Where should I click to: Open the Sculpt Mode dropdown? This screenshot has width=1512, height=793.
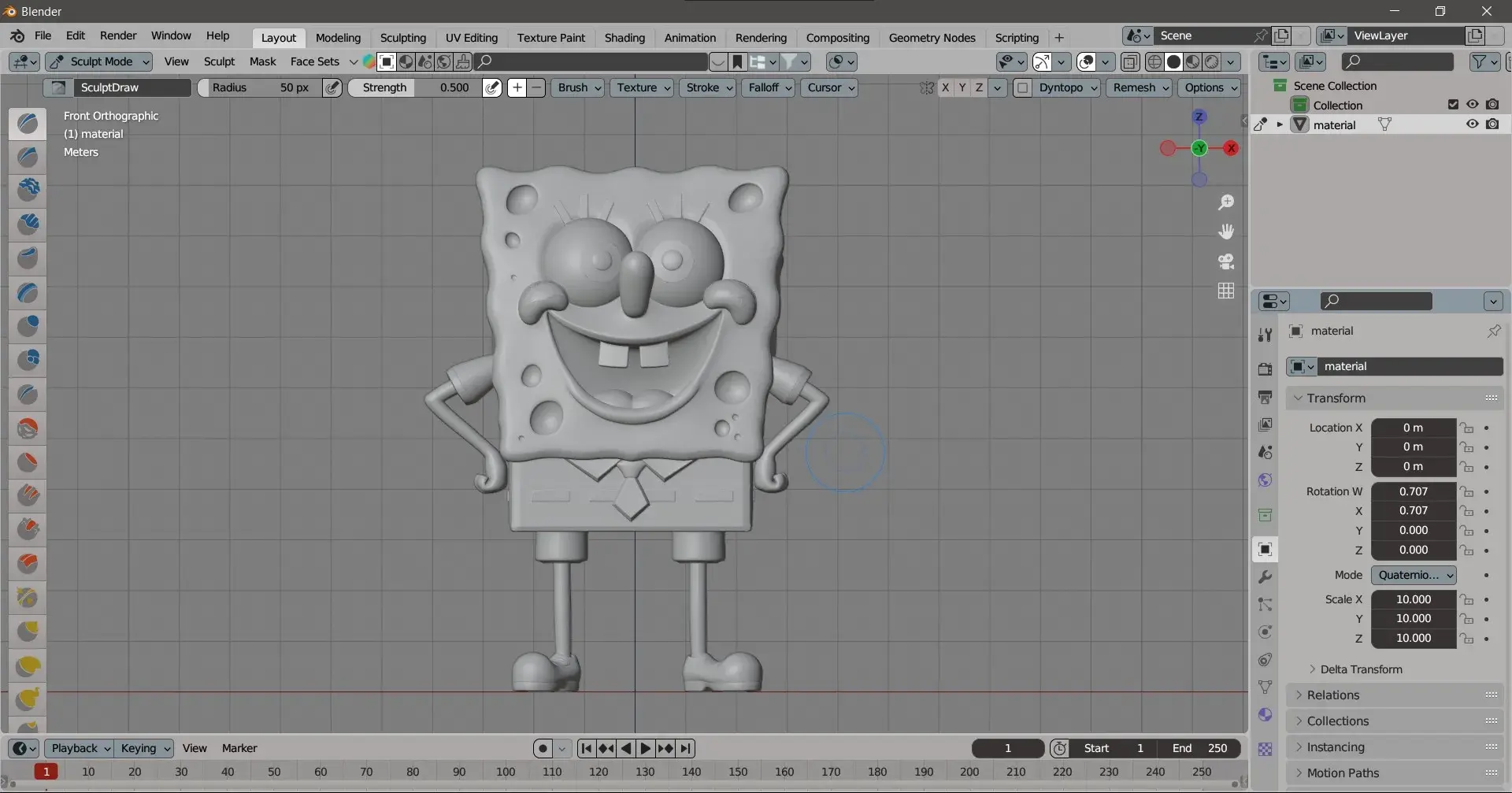coord(99,61)
